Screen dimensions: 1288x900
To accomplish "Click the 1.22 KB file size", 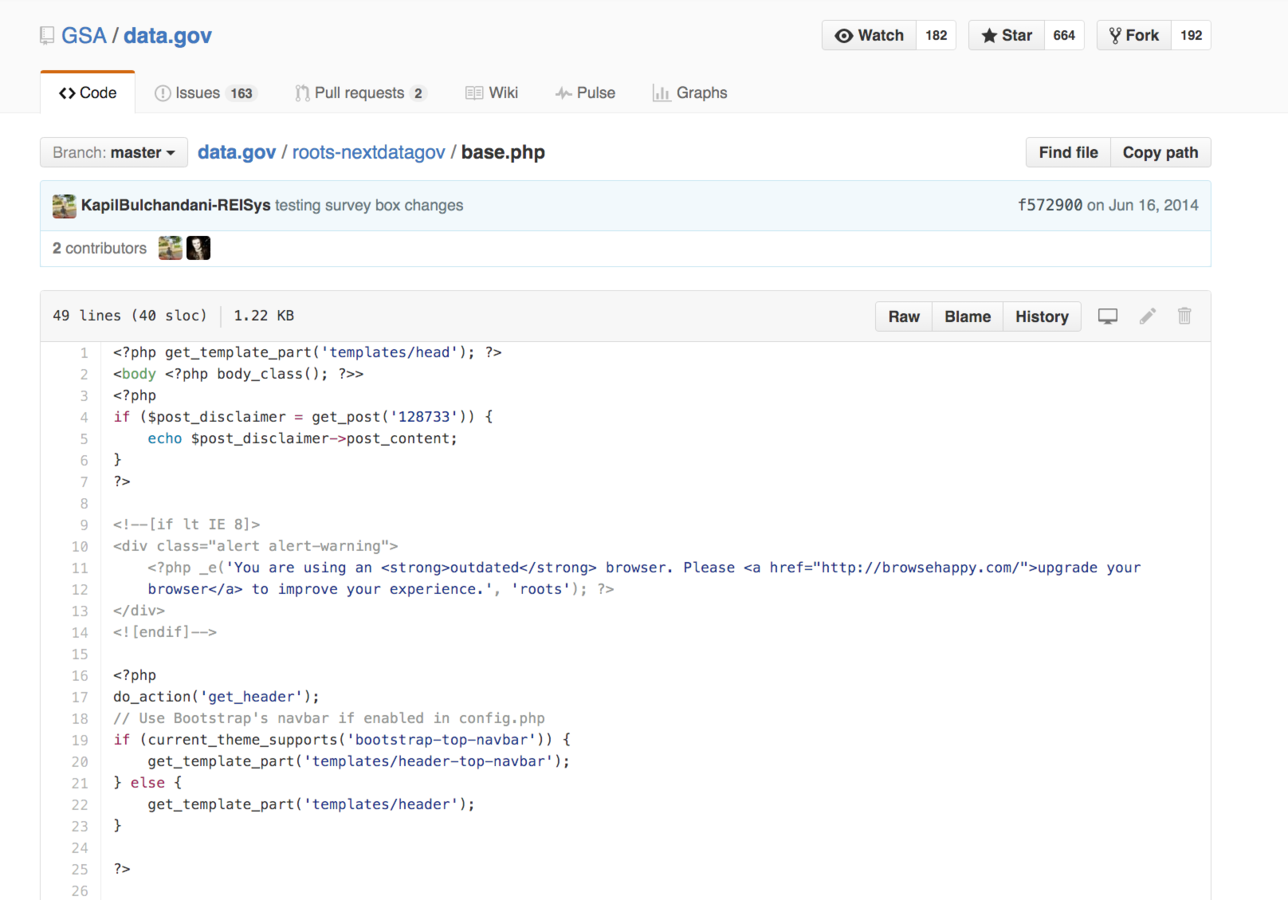I will [264, 316].
